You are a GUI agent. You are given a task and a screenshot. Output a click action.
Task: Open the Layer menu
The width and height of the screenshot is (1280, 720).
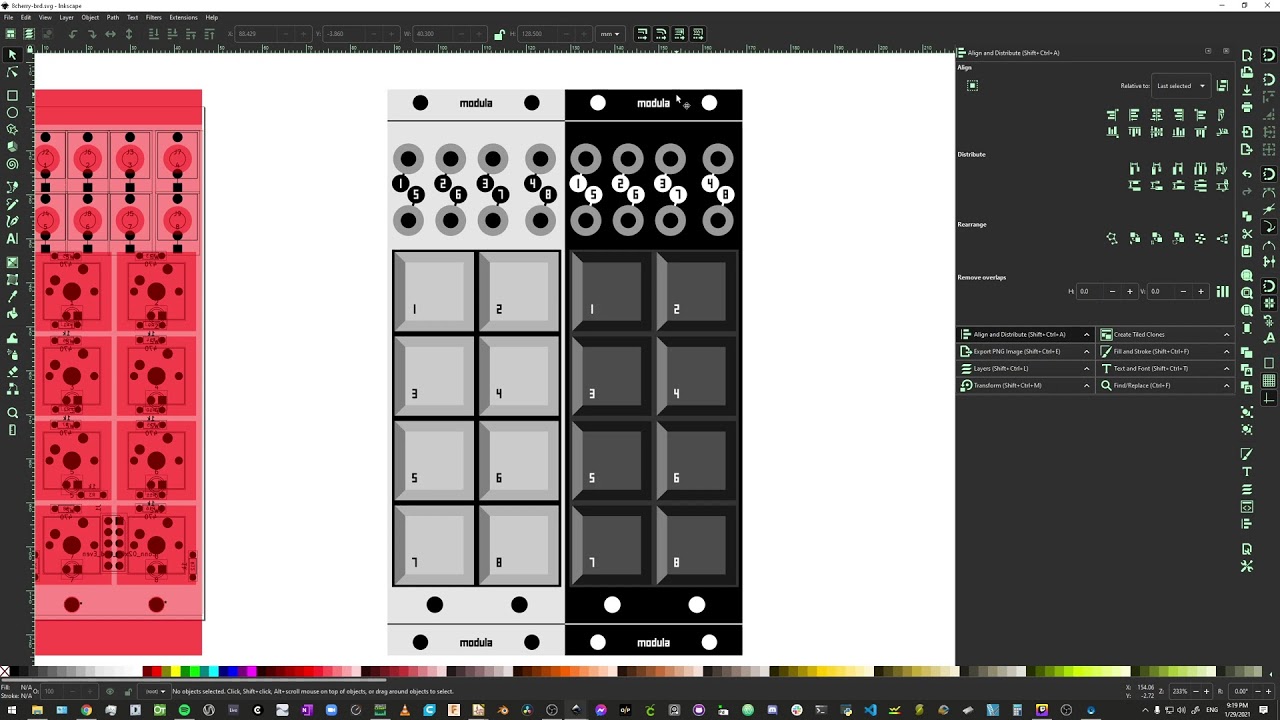pyautogui.click(x=66, y=17)
